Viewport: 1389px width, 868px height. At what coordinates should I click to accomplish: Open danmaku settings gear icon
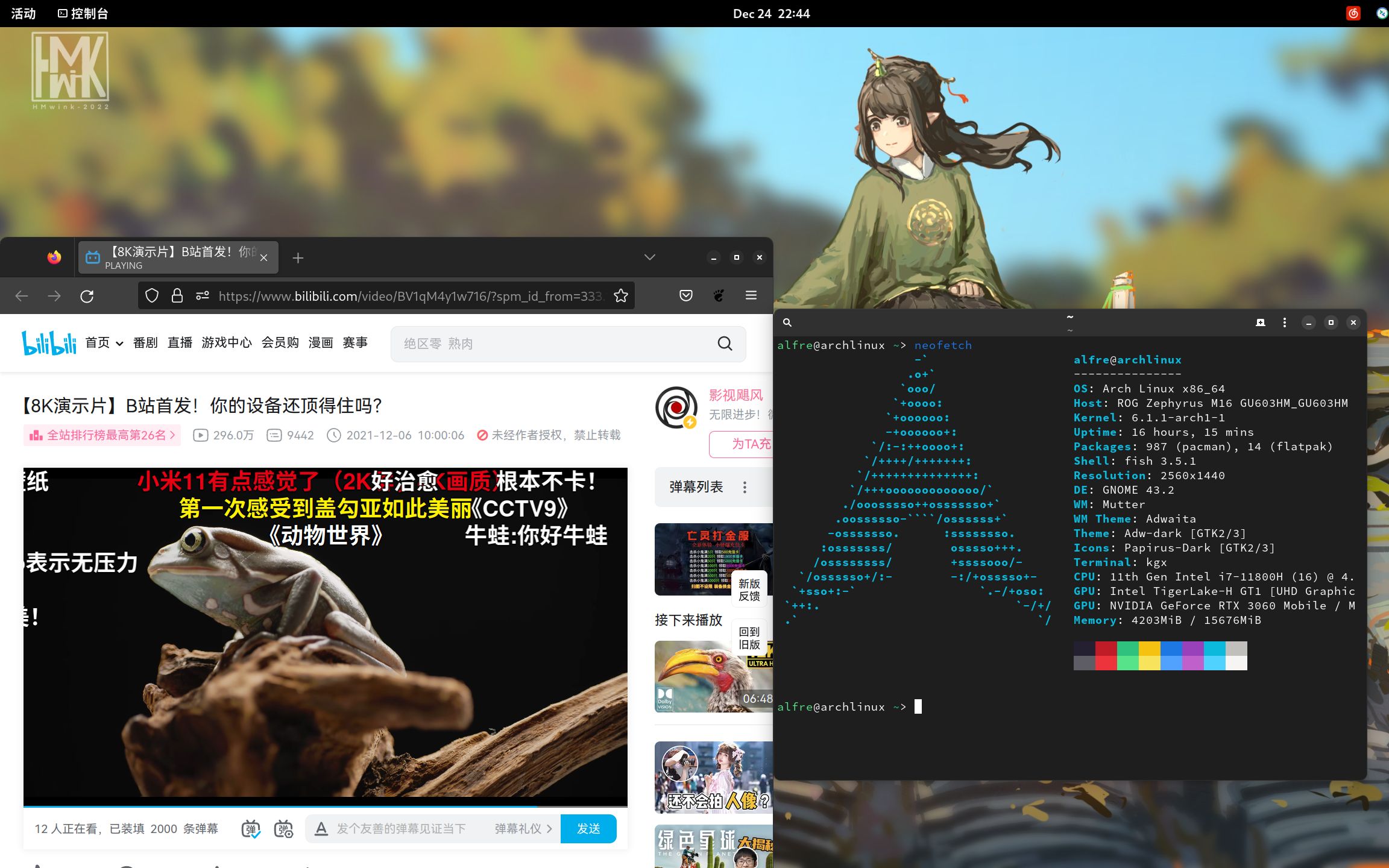pos(283,829)
